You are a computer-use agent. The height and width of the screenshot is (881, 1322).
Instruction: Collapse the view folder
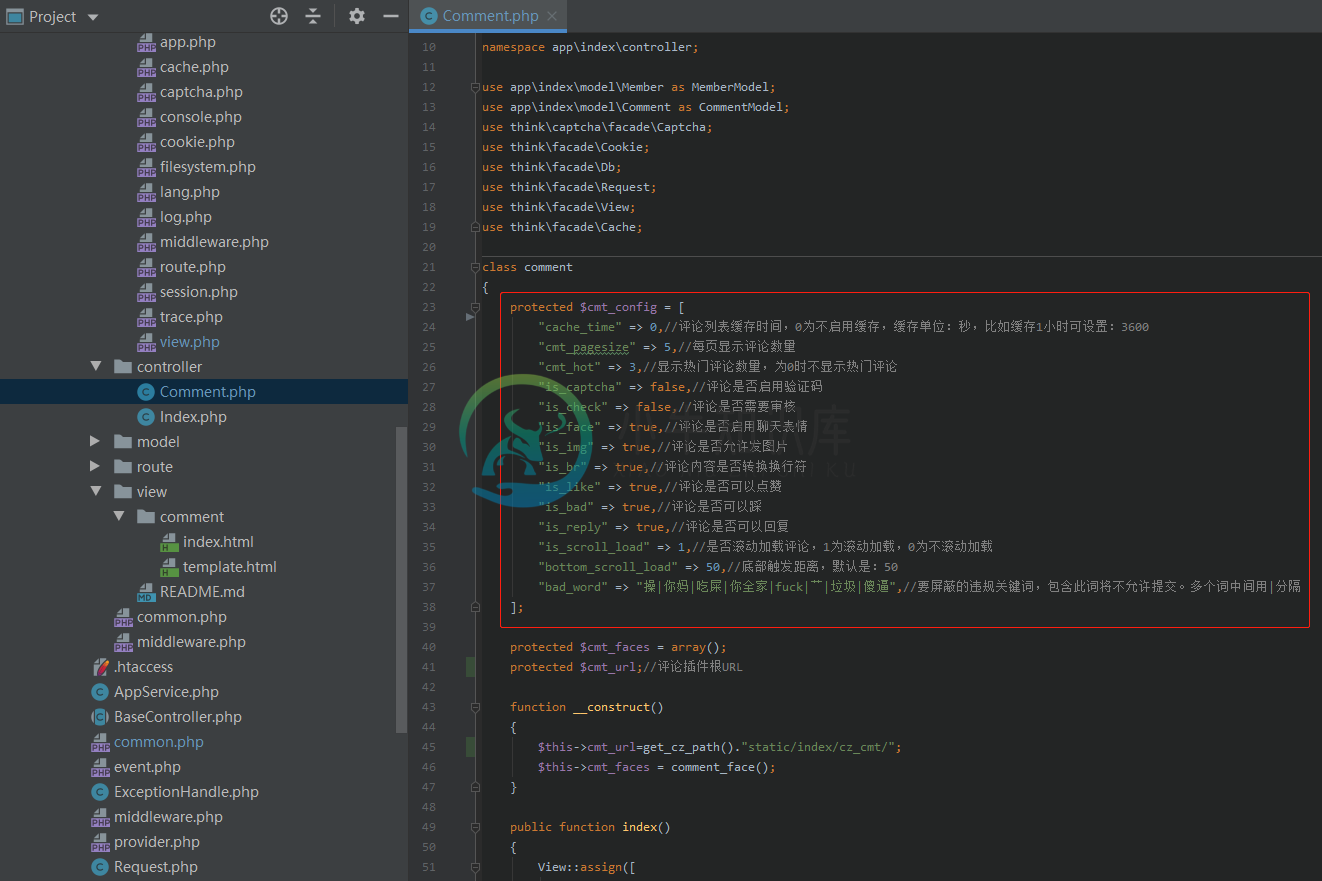pos(96,492)
